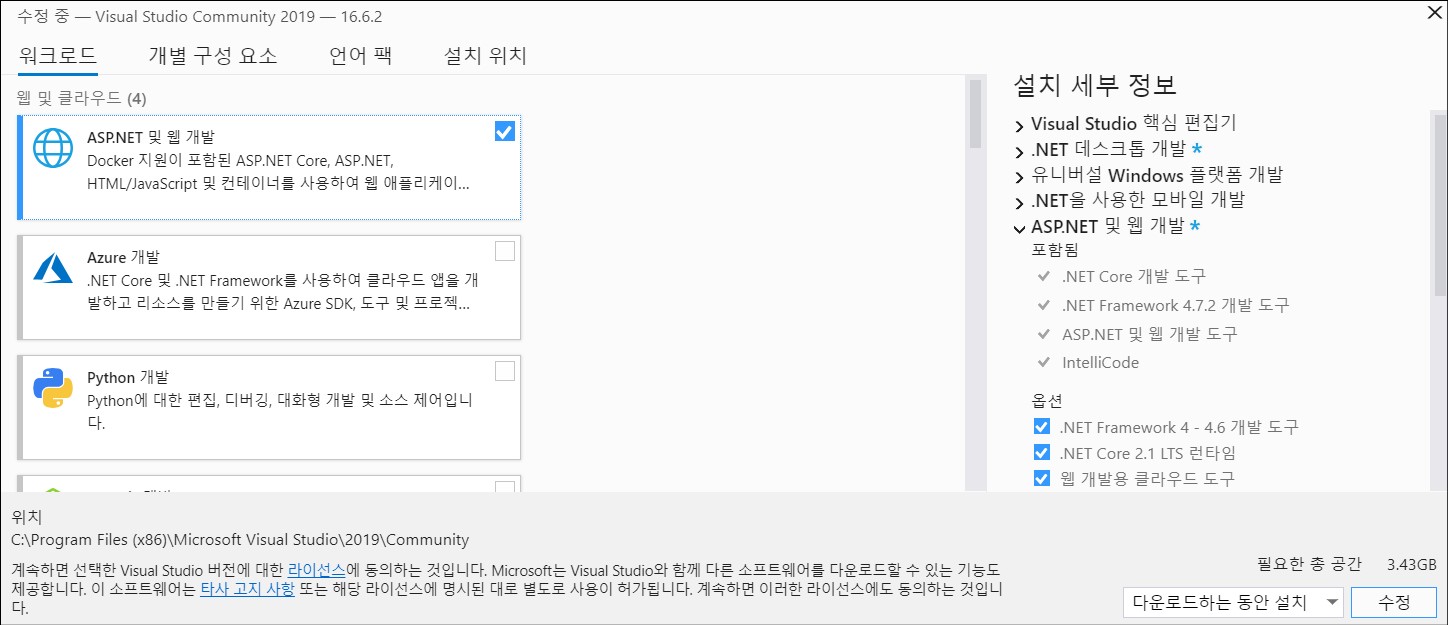Switch to the 설치 위치 tab
1448x625 pixels.
coord(485,56)
